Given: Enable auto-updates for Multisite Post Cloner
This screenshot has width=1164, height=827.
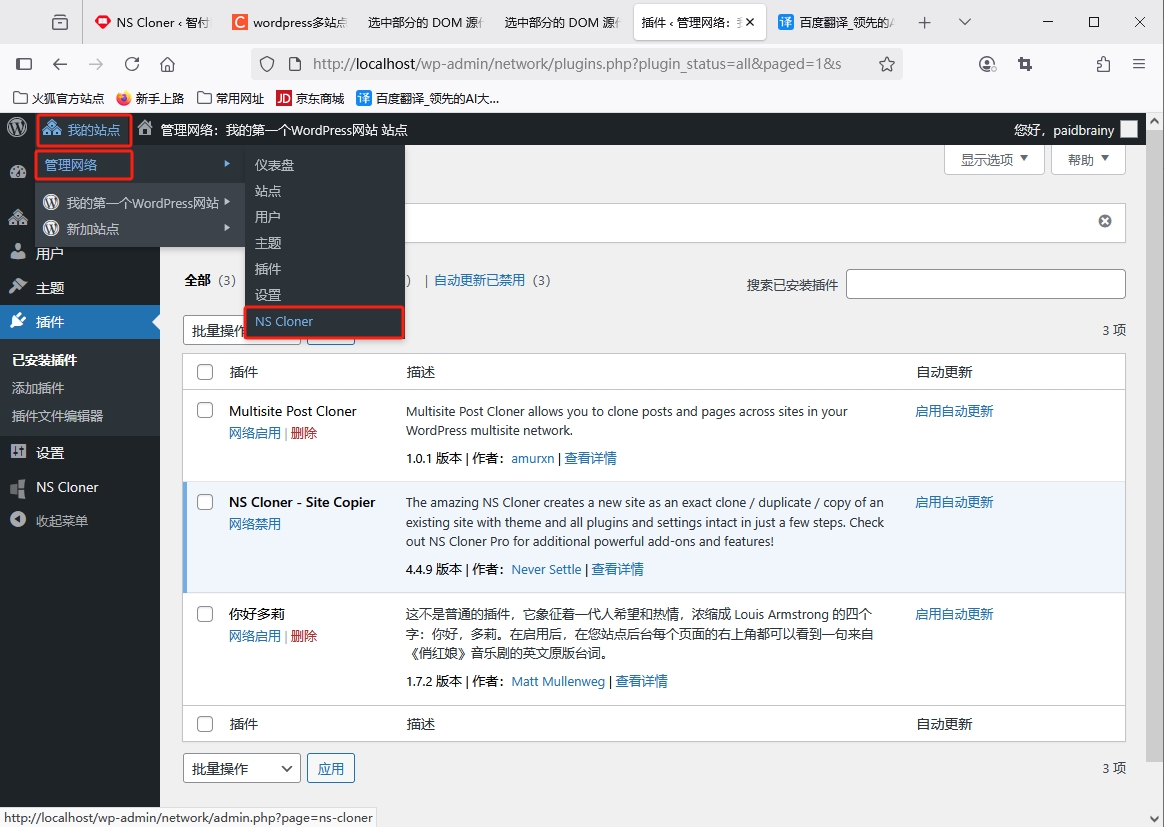Looking at the screenshot, I should point(954,411).
